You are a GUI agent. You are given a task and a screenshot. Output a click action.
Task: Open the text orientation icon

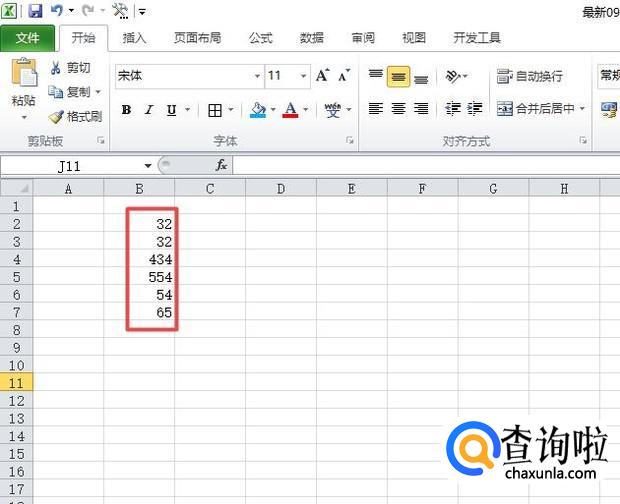tap(453, 76)
